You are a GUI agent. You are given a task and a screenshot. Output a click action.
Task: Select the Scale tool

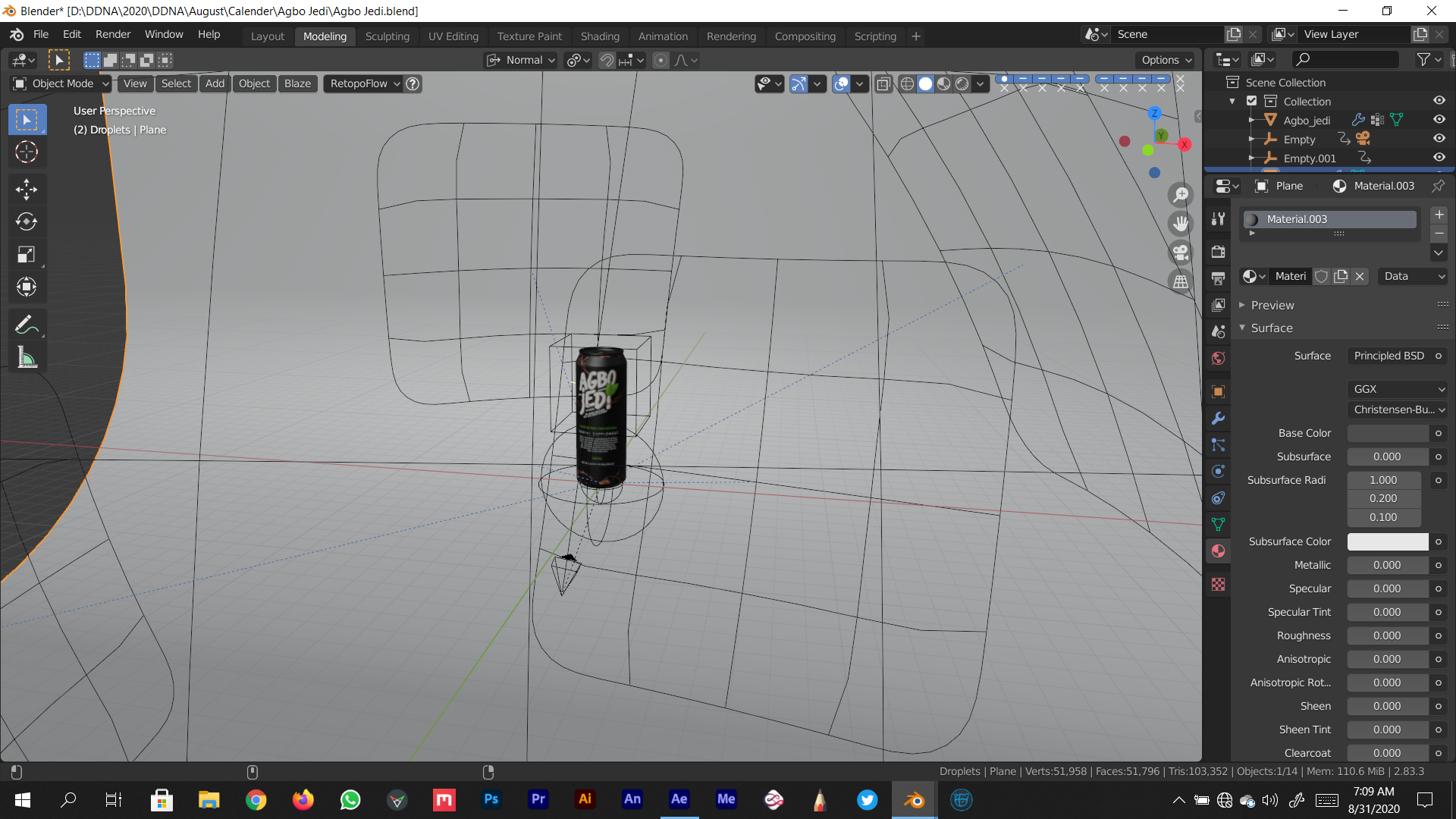[x=27, y=254]
